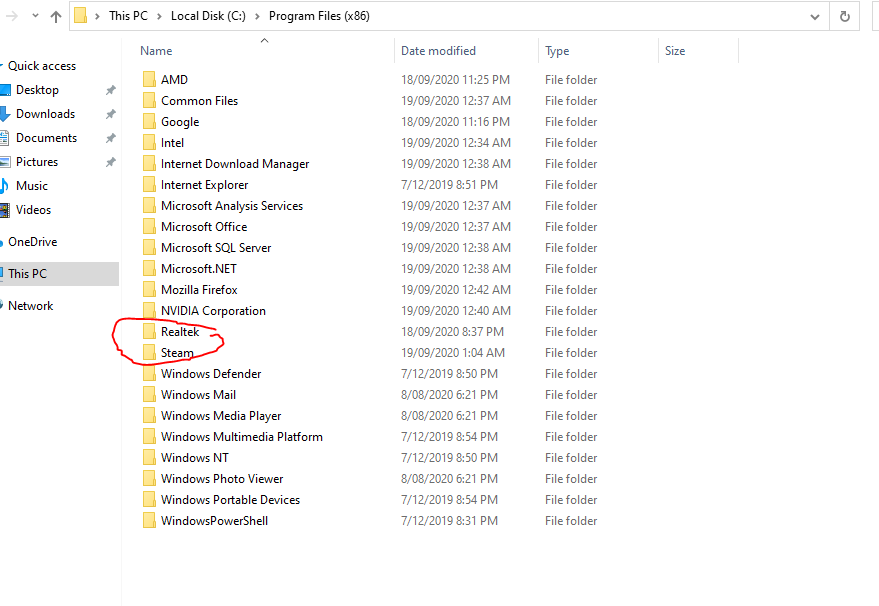Click the pin icon next to Pictures
Screen dimensions: 879x606
[110, 162]
